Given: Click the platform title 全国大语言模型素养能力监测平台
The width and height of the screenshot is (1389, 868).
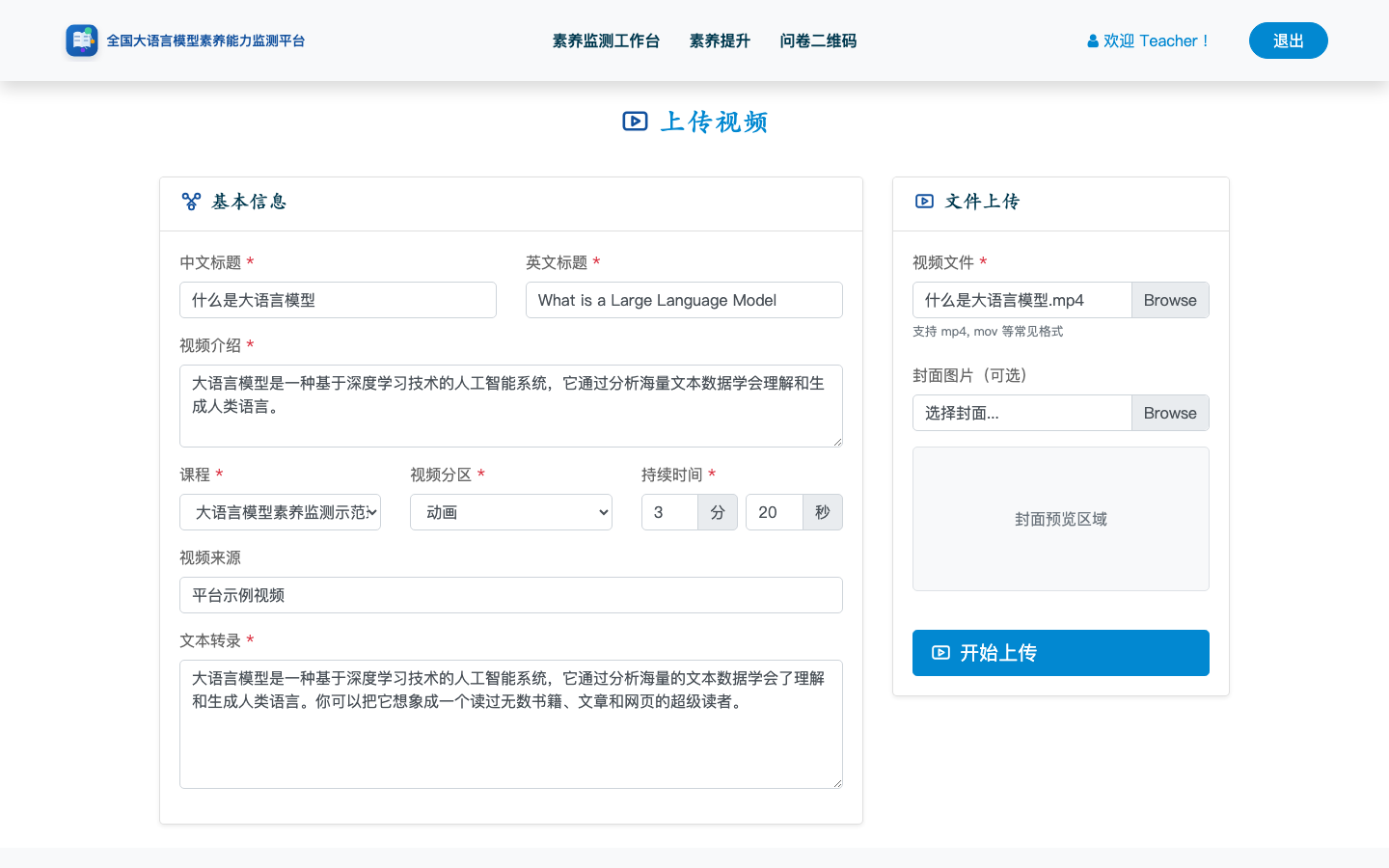Looking at the screenshot, I should pyautogui.click(x=205, y=41).
